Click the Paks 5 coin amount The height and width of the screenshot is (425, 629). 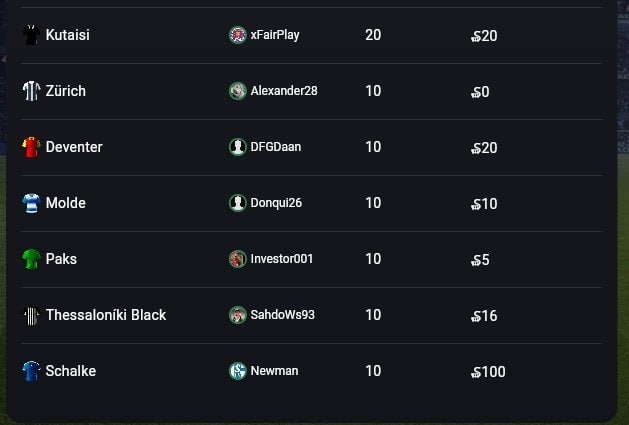coord(481,260)
